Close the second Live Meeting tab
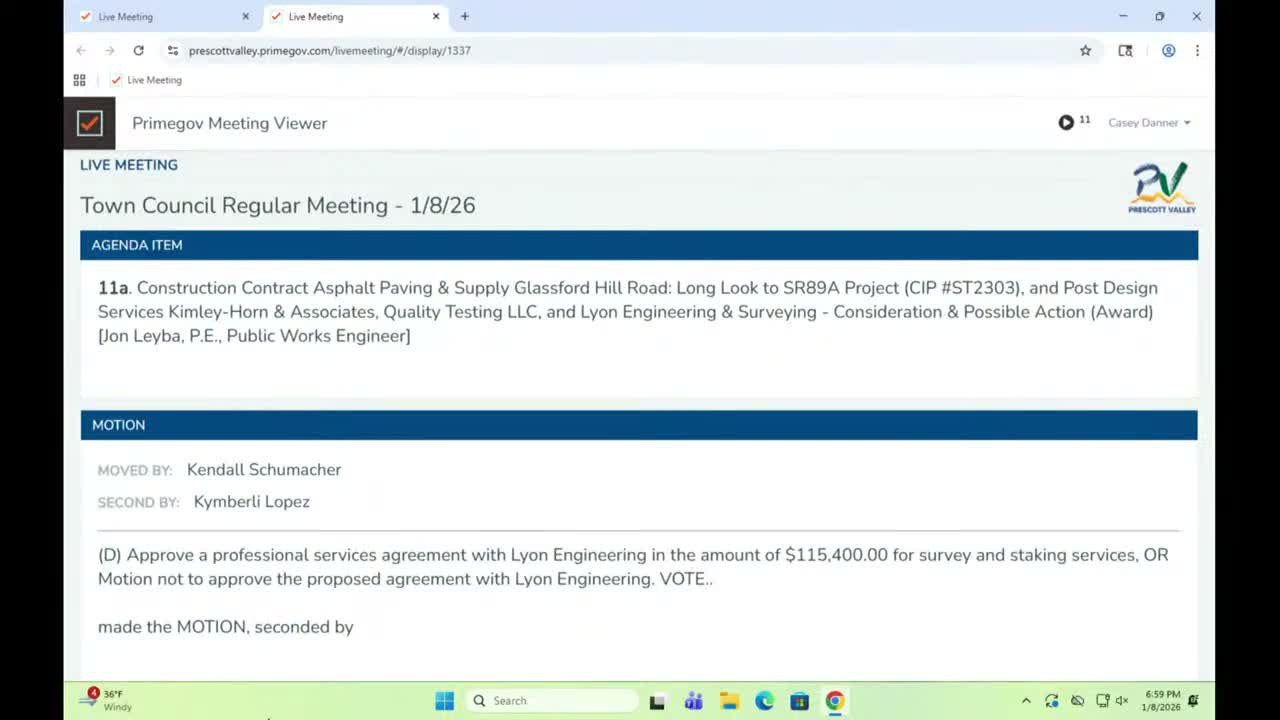 (436, 16)
